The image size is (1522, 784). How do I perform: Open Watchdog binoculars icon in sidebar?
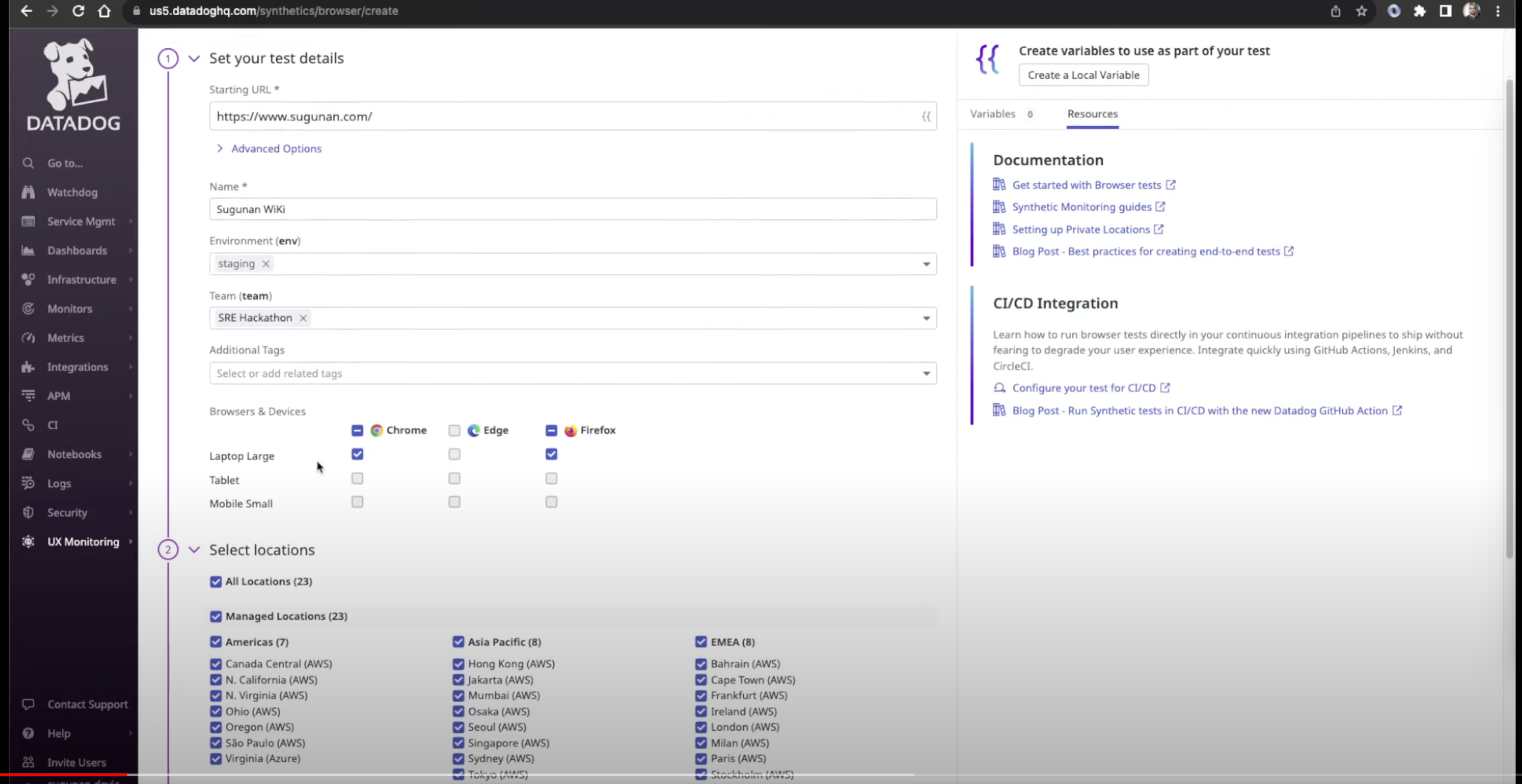click(x=28, y=192)
